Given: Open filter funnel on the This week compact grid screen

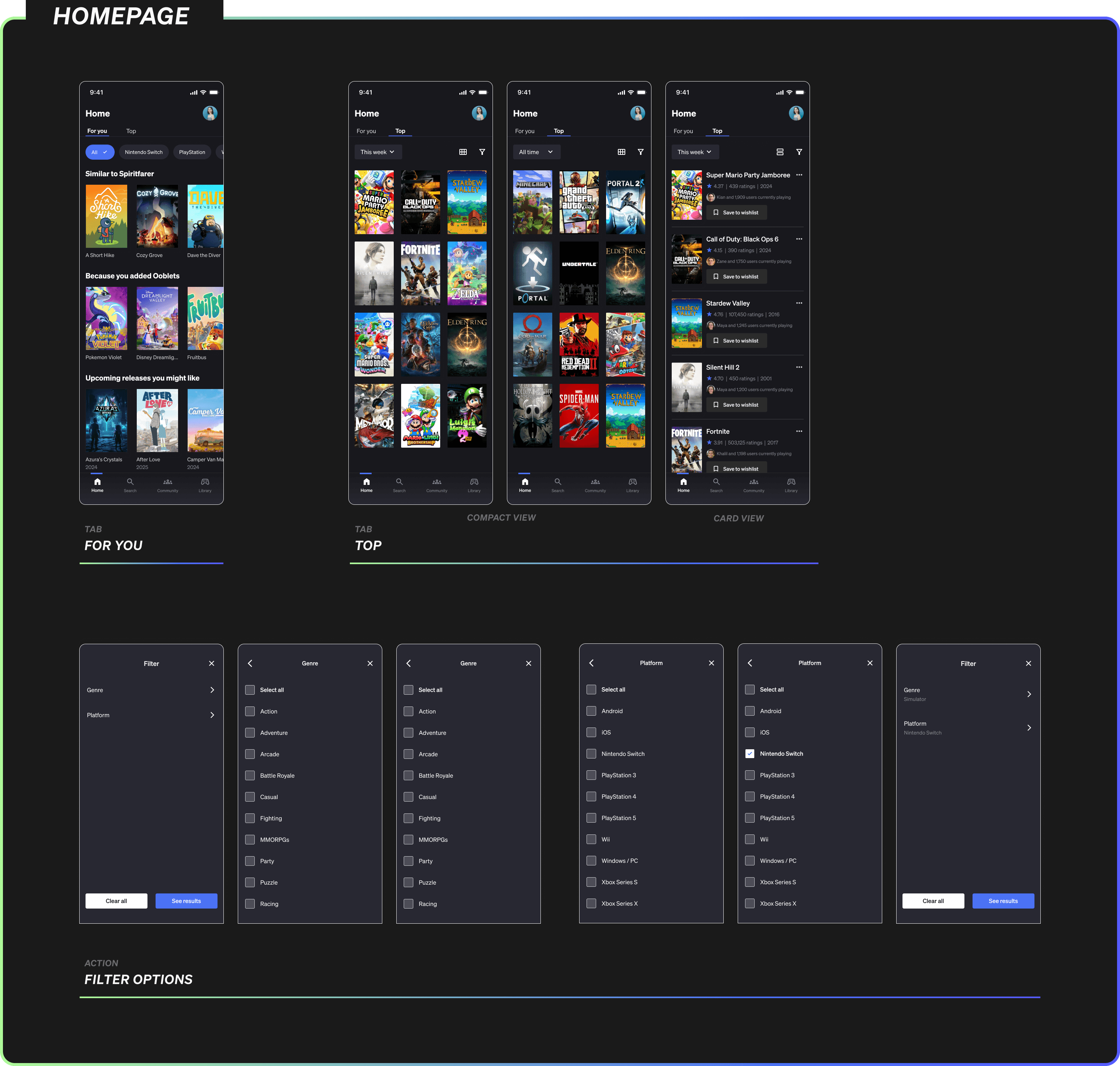Looking at the screenshot, I should [482, 152].
